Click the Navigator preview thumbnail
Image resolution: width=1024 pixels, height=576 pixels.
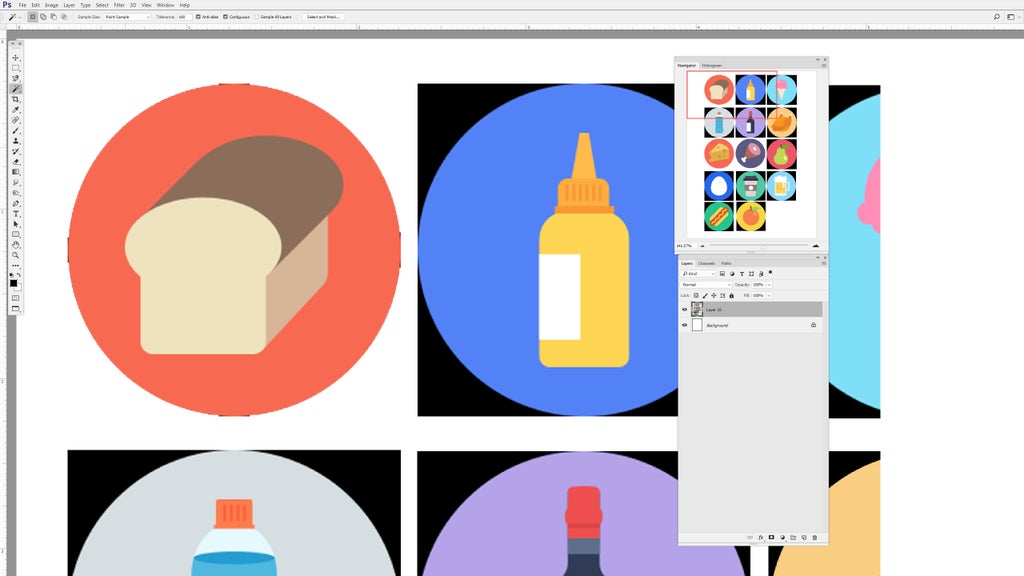750,153
